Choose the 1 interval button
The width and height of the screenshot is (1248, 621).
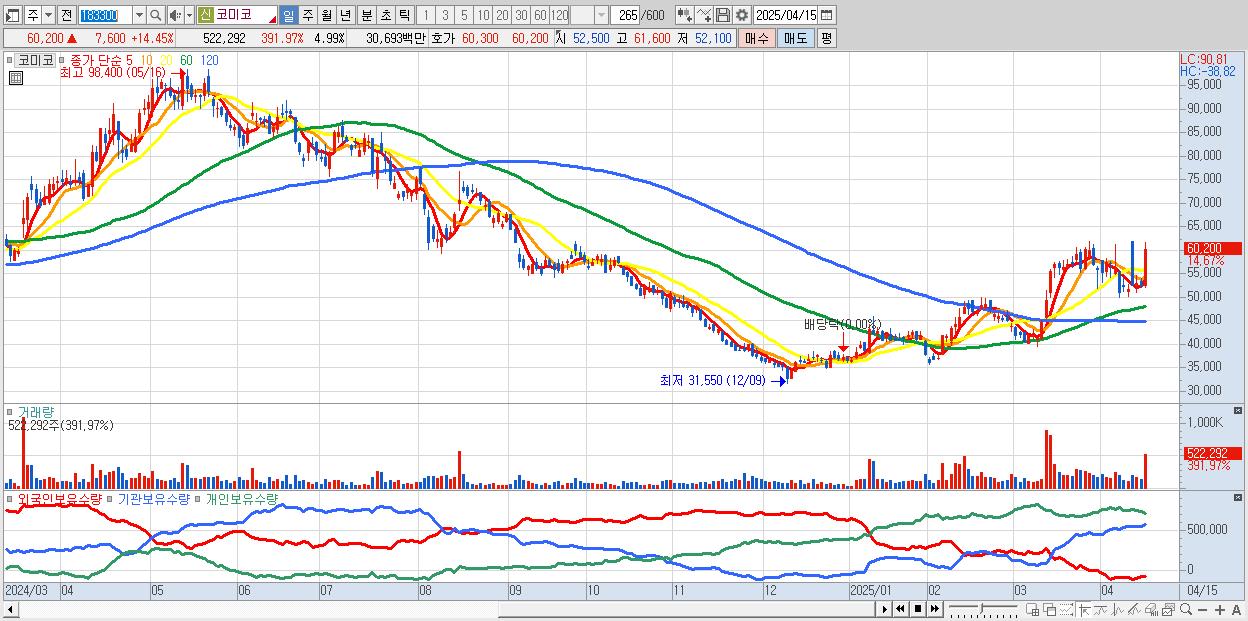(x=426, y=15)
